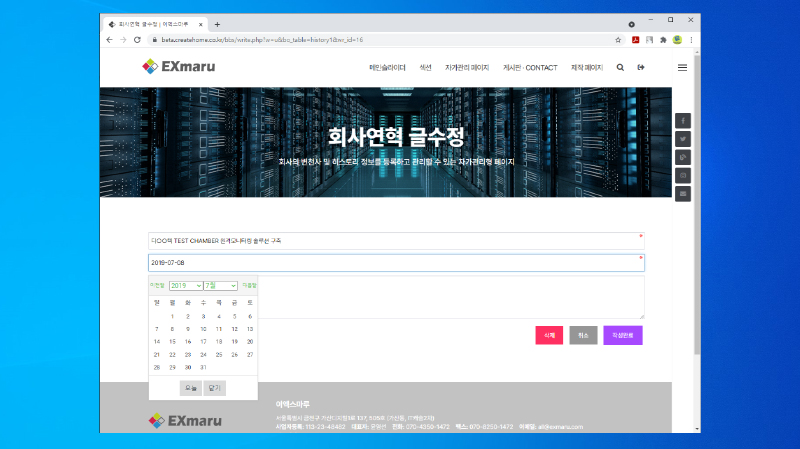Select day 10 in the calendar
Image resolution: width=800 pixels, height=449 pixels.
pos(203,330)
